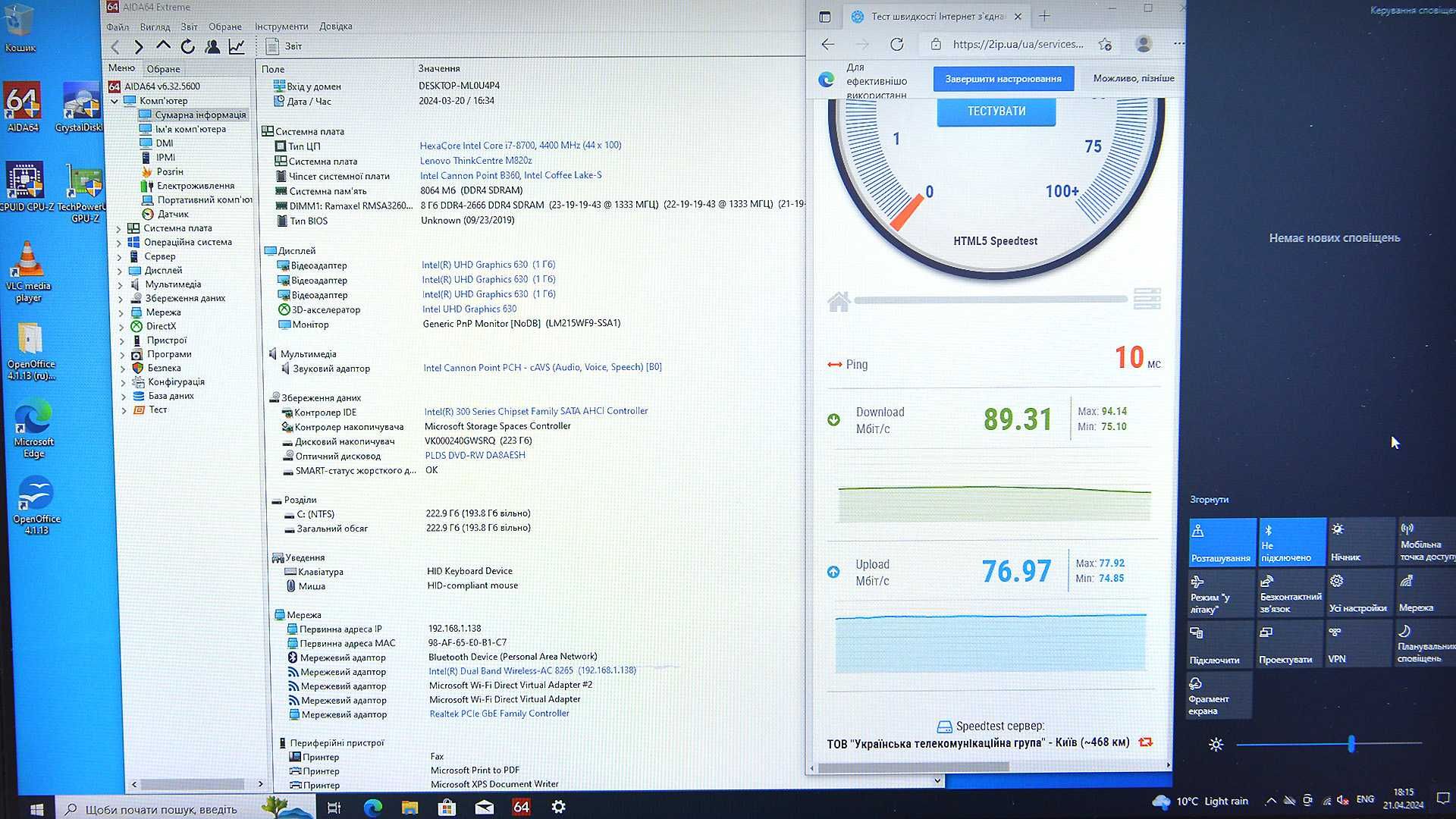
Task: Click Завершити настроювання button in Edge
Action: click(x=1003, y=79)
